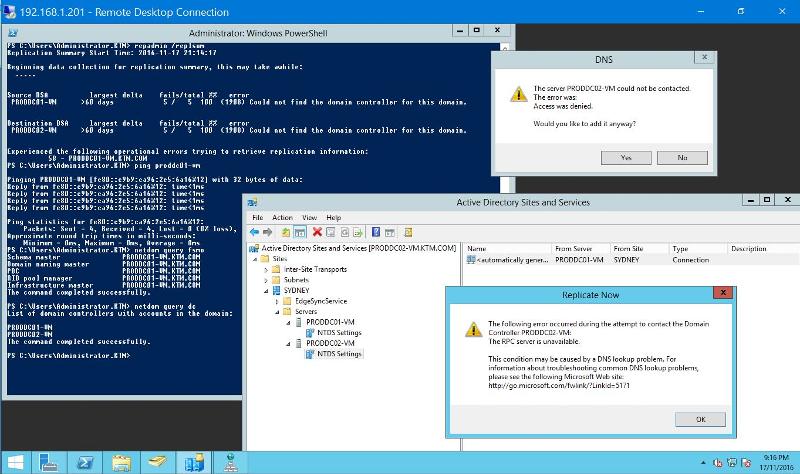Collapse the Sites tree node

point(255,259)
